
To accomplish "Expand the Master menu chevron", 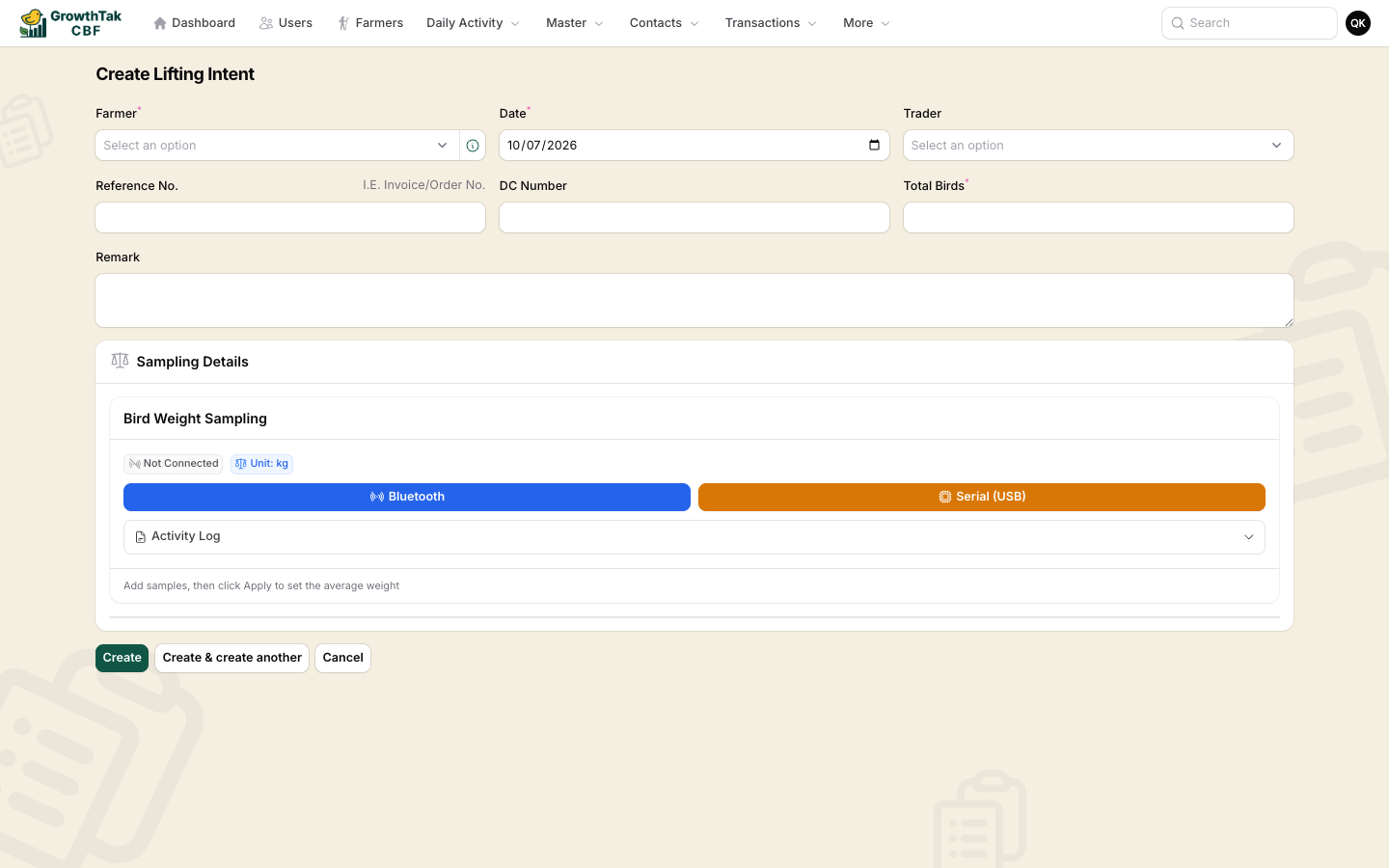I will (x=599, y=24).
